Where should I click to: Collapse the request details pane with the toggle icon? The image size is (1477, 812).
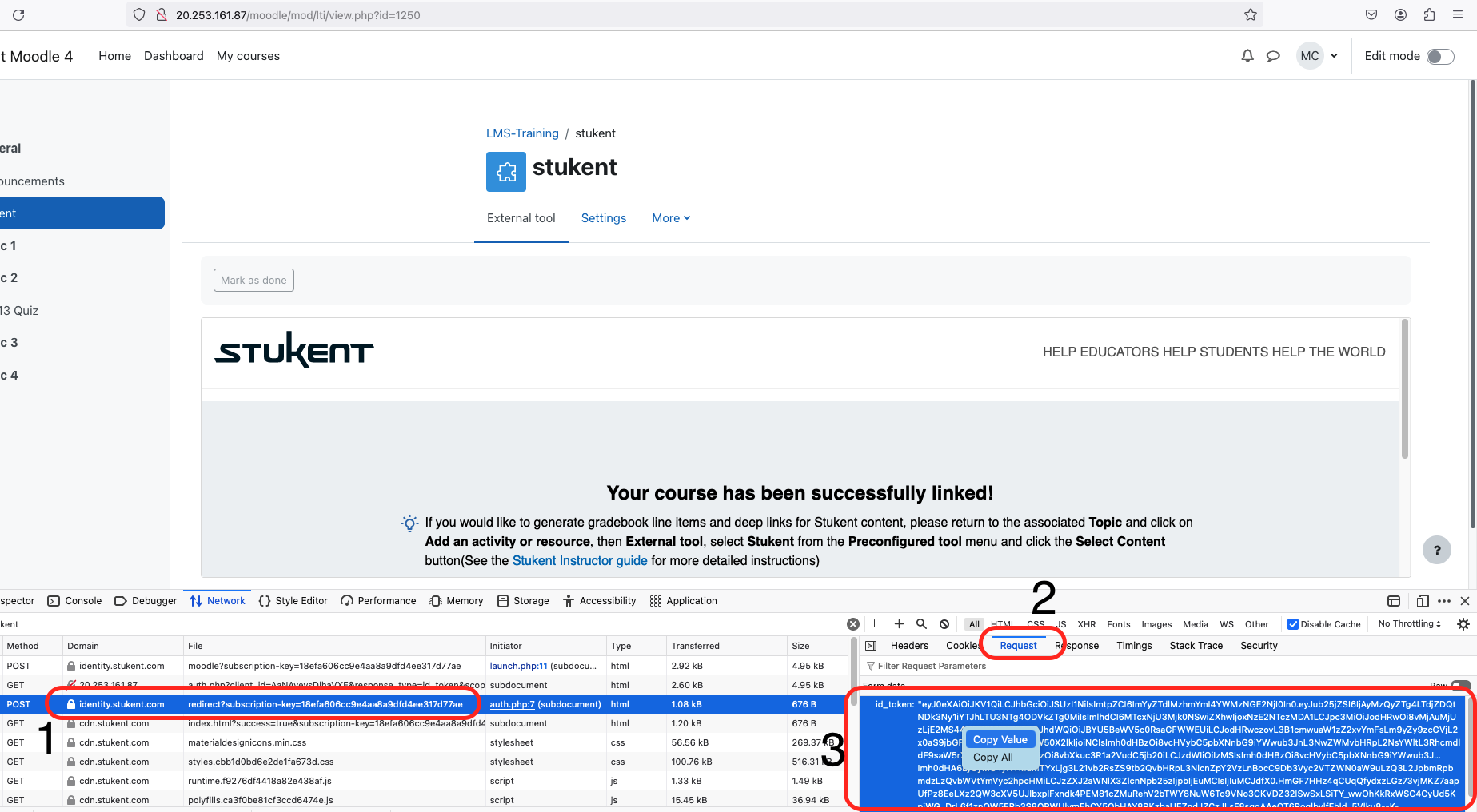872,646
